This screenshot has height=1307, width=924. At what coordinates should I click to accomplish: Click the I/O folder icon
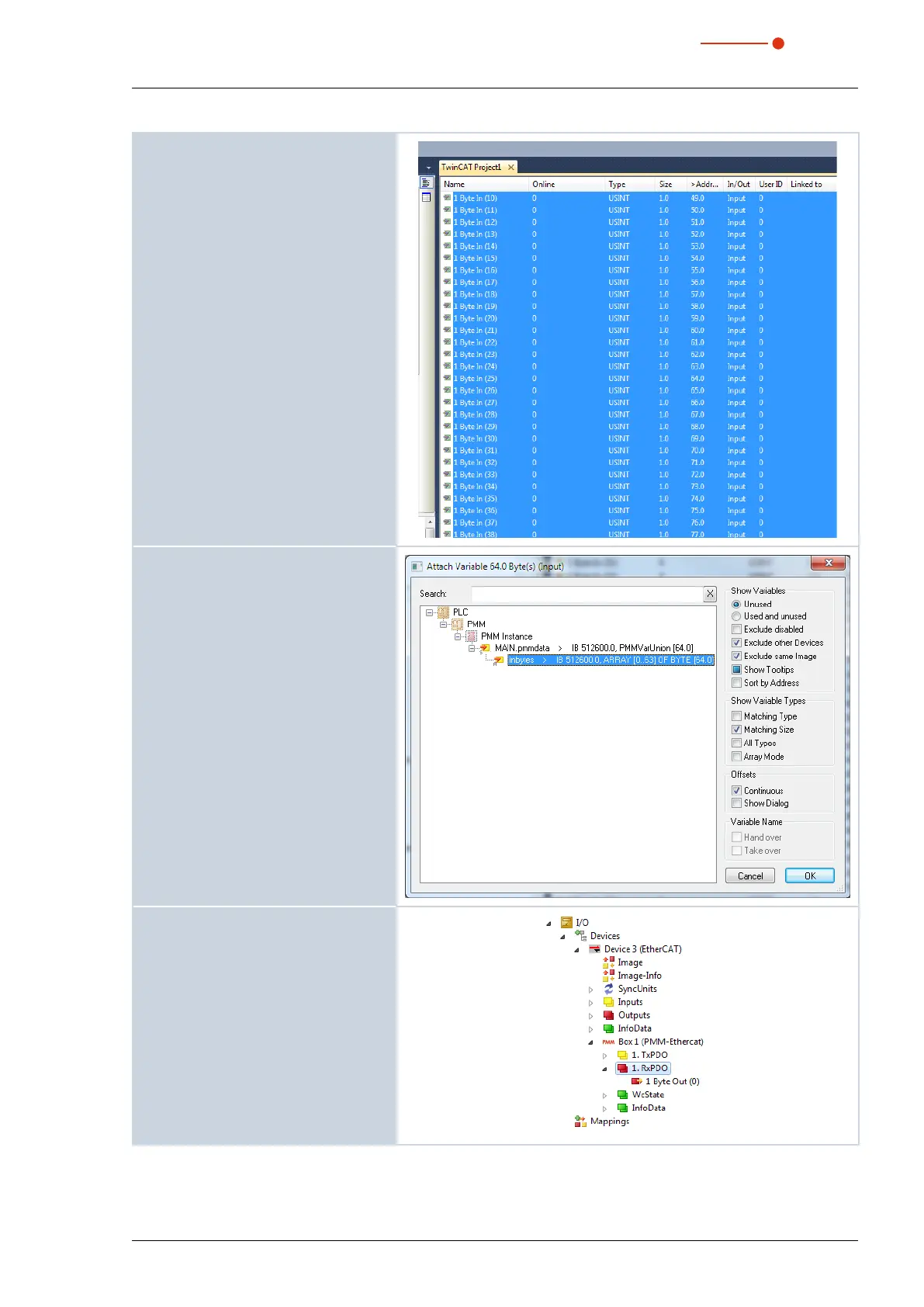(x=566, y=923)
